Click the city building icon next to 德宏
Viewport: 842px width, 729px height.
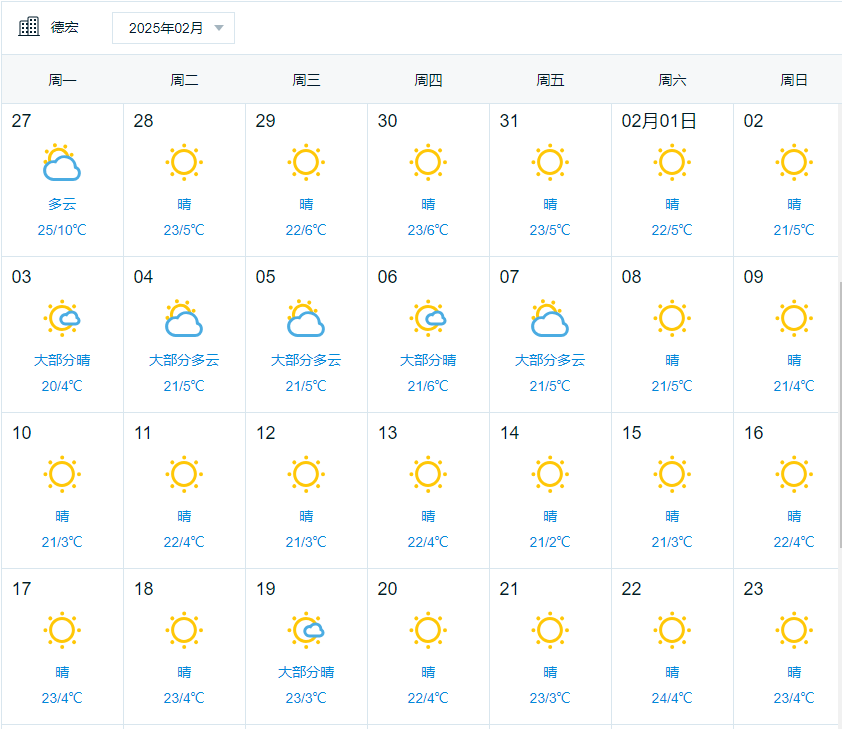coord(29,27)
